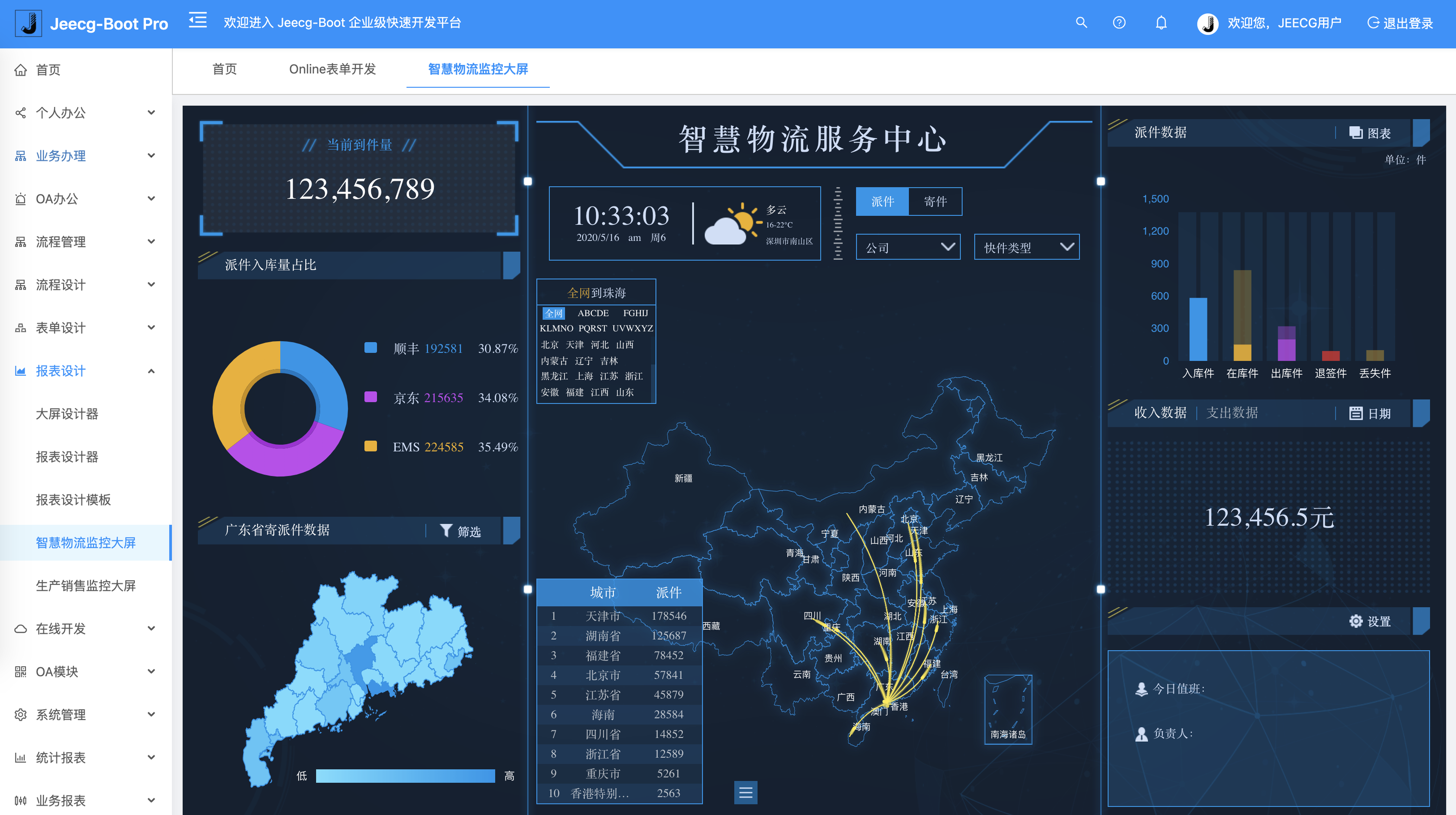Select 上海 in the province list
The height and width of the screenshot is (815, 1456).
584,376
